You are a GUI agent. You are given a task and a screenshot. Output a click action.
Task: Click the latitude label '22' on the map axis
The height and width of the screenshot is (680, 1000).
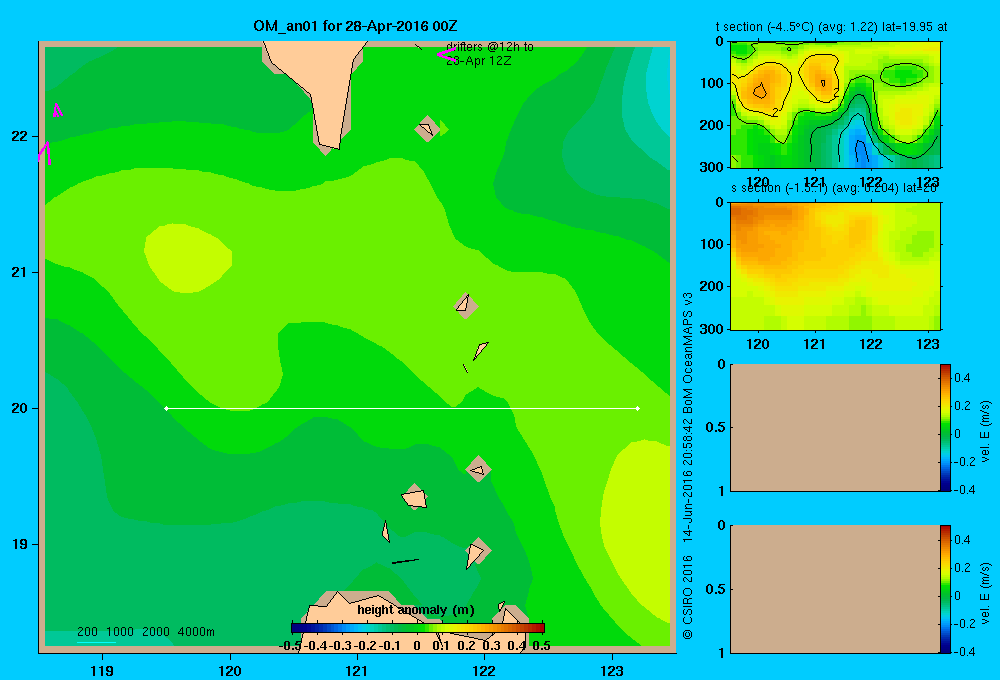click(x=20, y=136)
